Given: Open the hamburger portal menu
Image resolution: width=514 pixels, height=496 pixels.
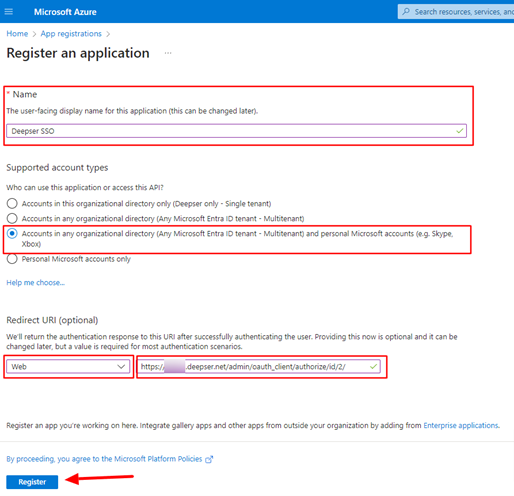Looking at the screenshot, I should coord(9,12).
